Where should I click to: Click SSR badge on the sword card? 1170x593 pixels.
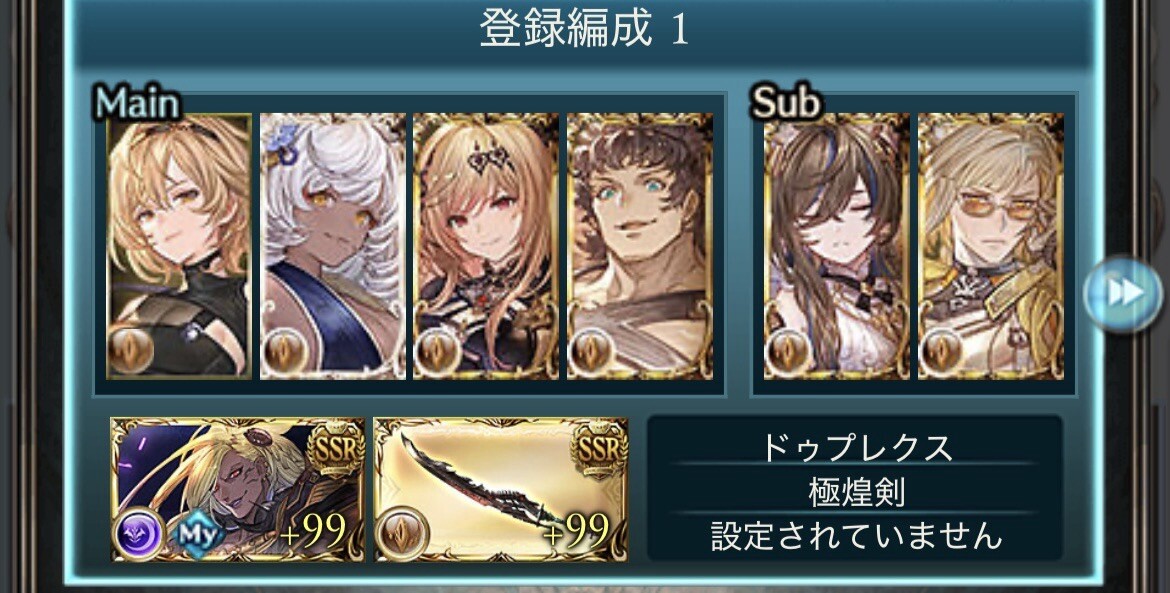599,448
